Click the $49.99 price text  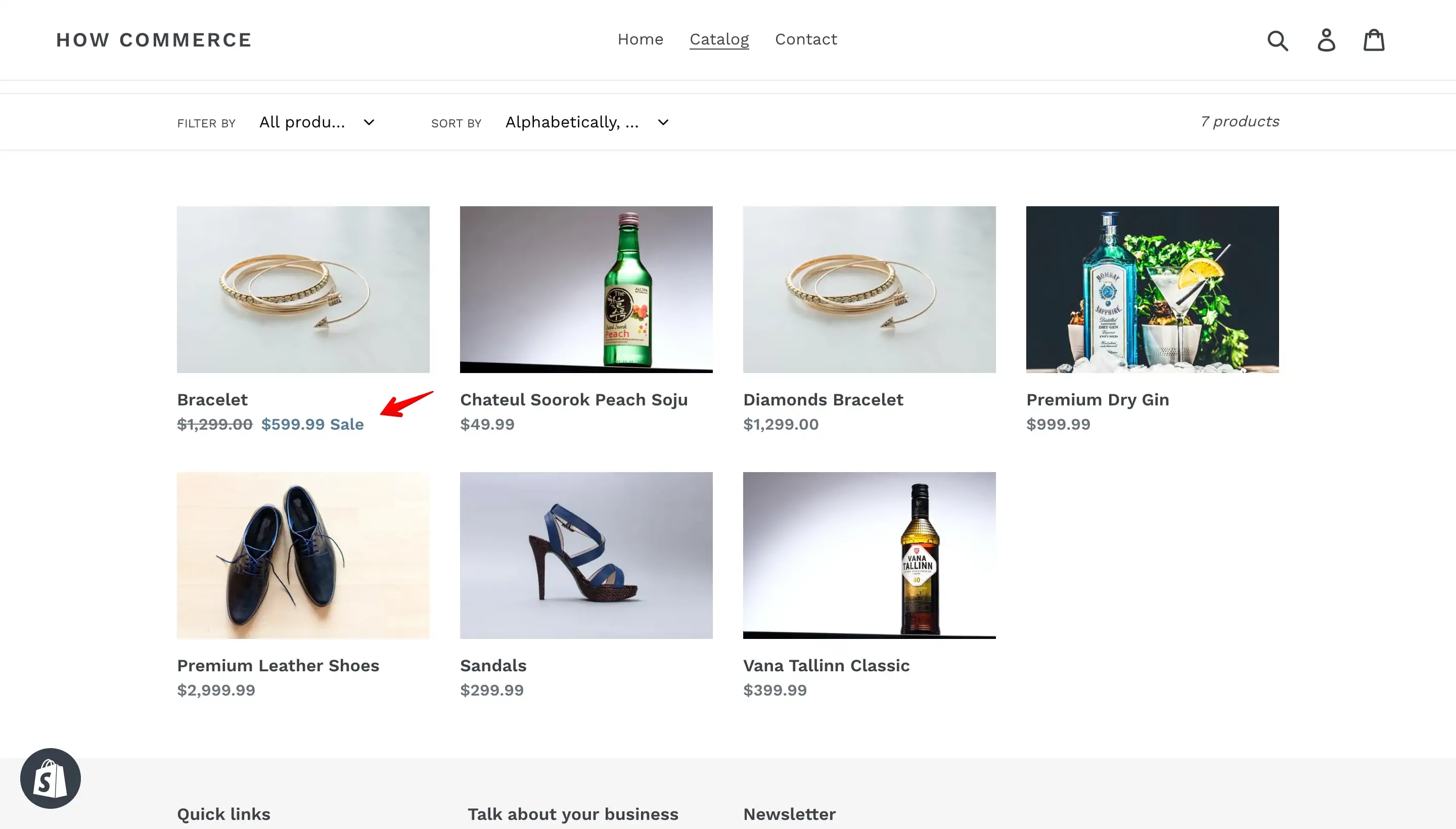487,424
